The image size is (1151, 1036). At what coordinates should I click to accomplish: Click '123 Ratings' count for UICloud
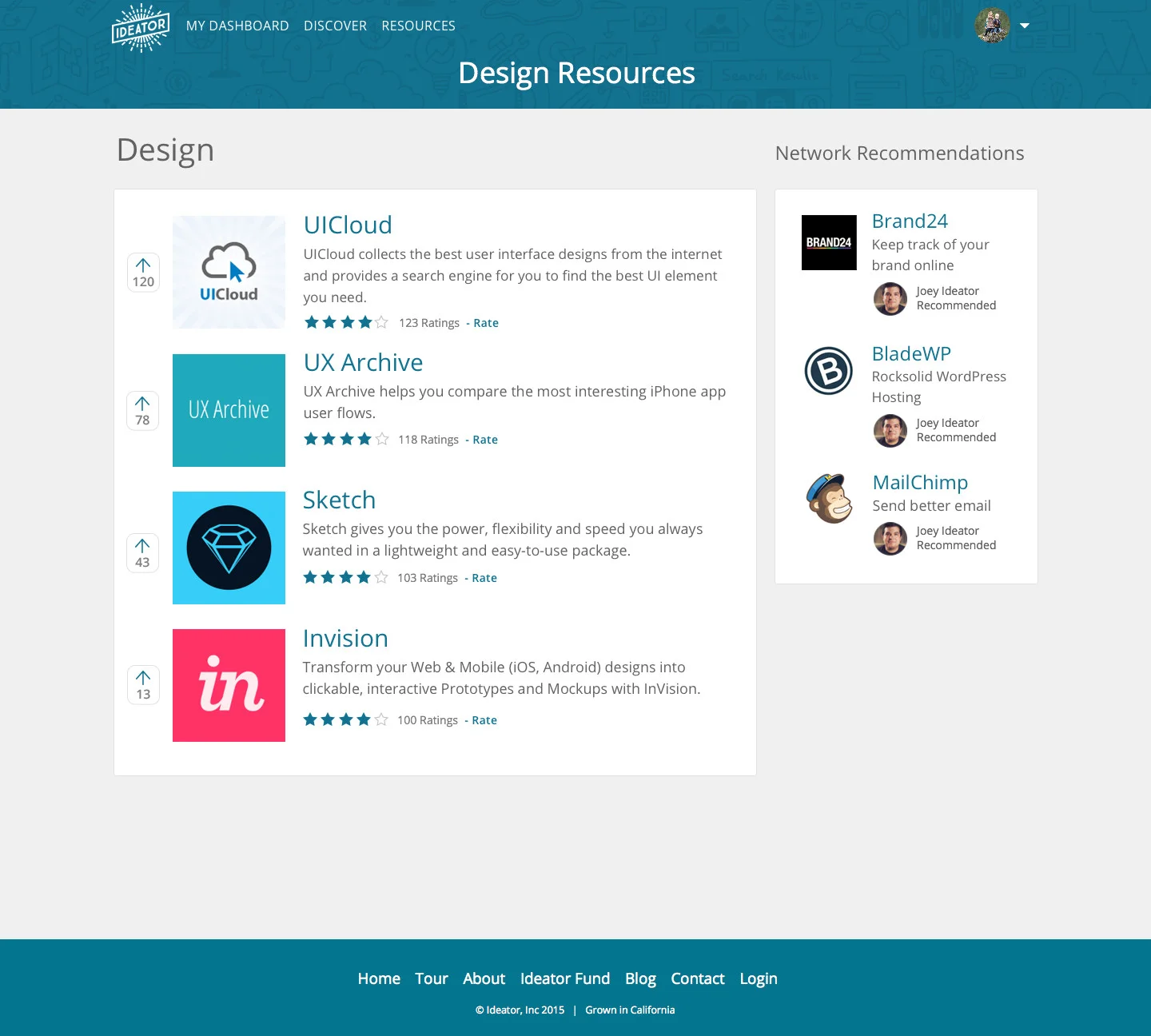click(x=429, y=323)
